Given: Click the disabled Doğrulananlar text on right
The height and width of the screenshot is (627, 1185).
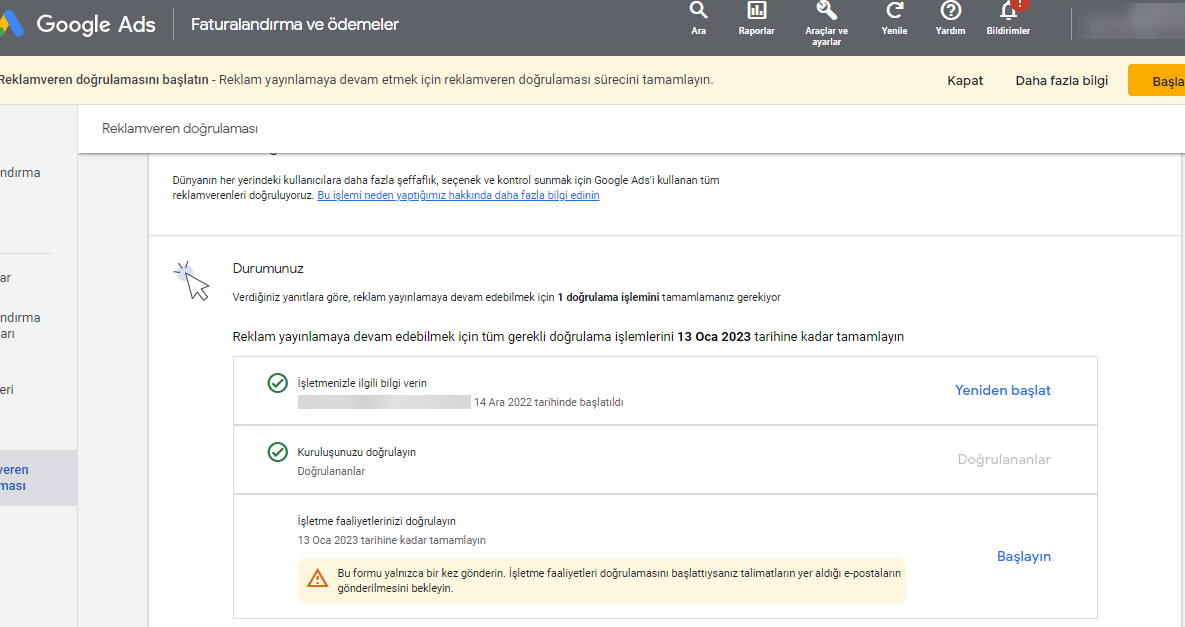Looking at the screenshot, I should 1004,459.
